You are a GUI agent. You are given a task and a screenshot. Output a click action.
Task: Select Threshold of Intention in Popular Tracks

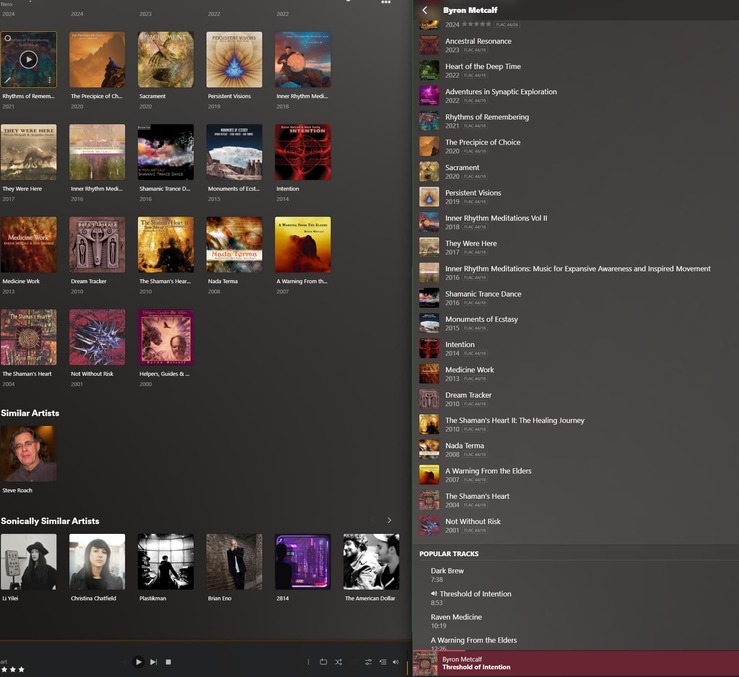pos(576,598)
